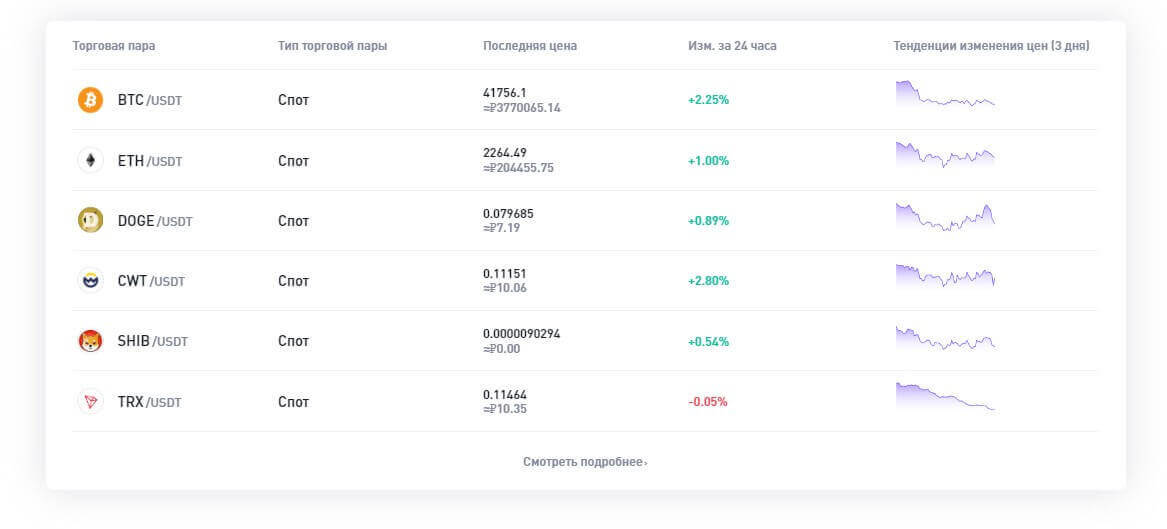Click the Bitcoin coin icon
Viewport: 1167px width, 529px height.
(90, 100)
